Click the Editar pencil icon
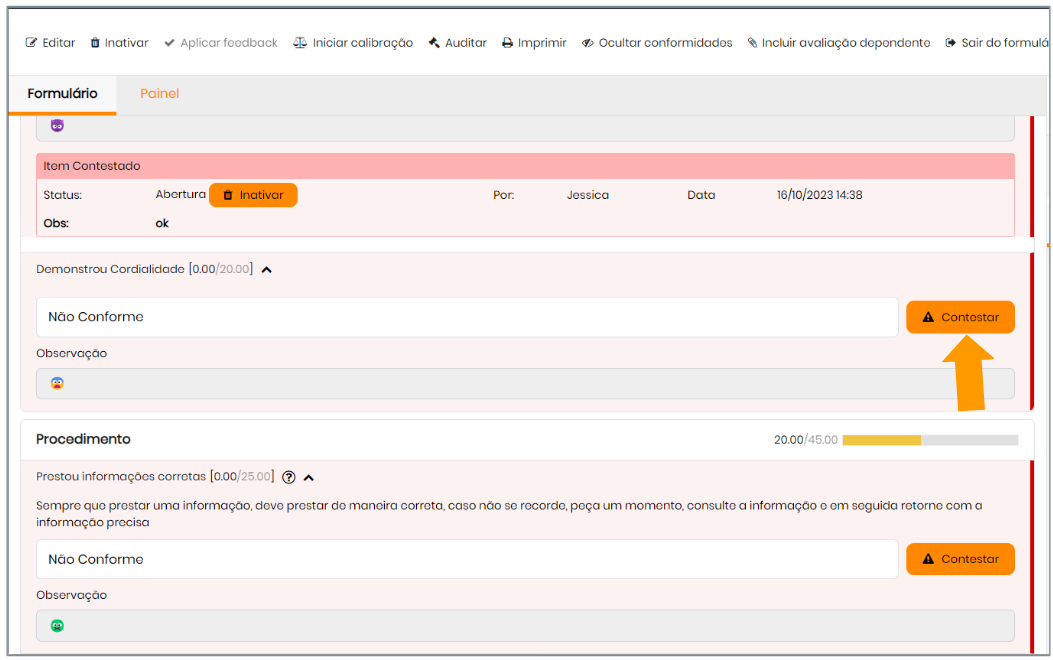Image resolution: width=1053 pixels, height=660 pixels. [x=31, y=43]
